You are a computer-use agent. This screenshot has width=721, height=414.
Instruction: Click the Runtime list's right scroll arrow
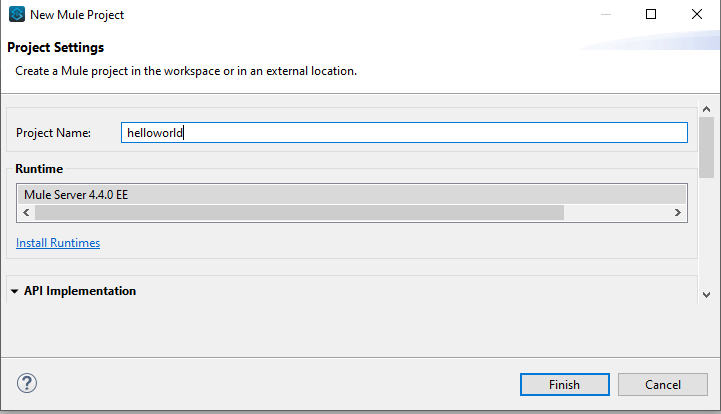677,213
